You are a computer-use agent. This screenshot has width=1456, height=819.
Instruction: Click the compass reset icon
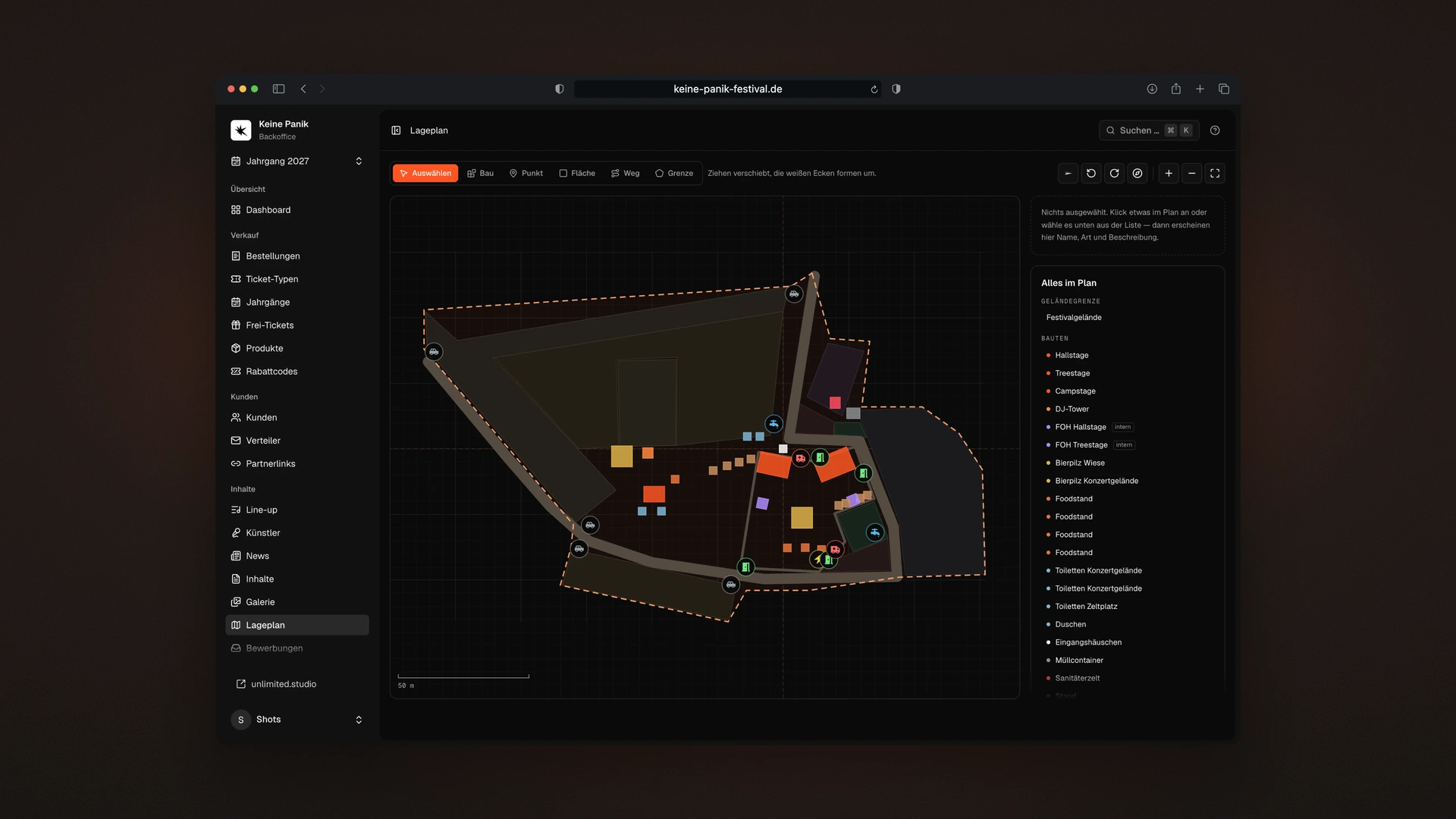point(1137,174)
